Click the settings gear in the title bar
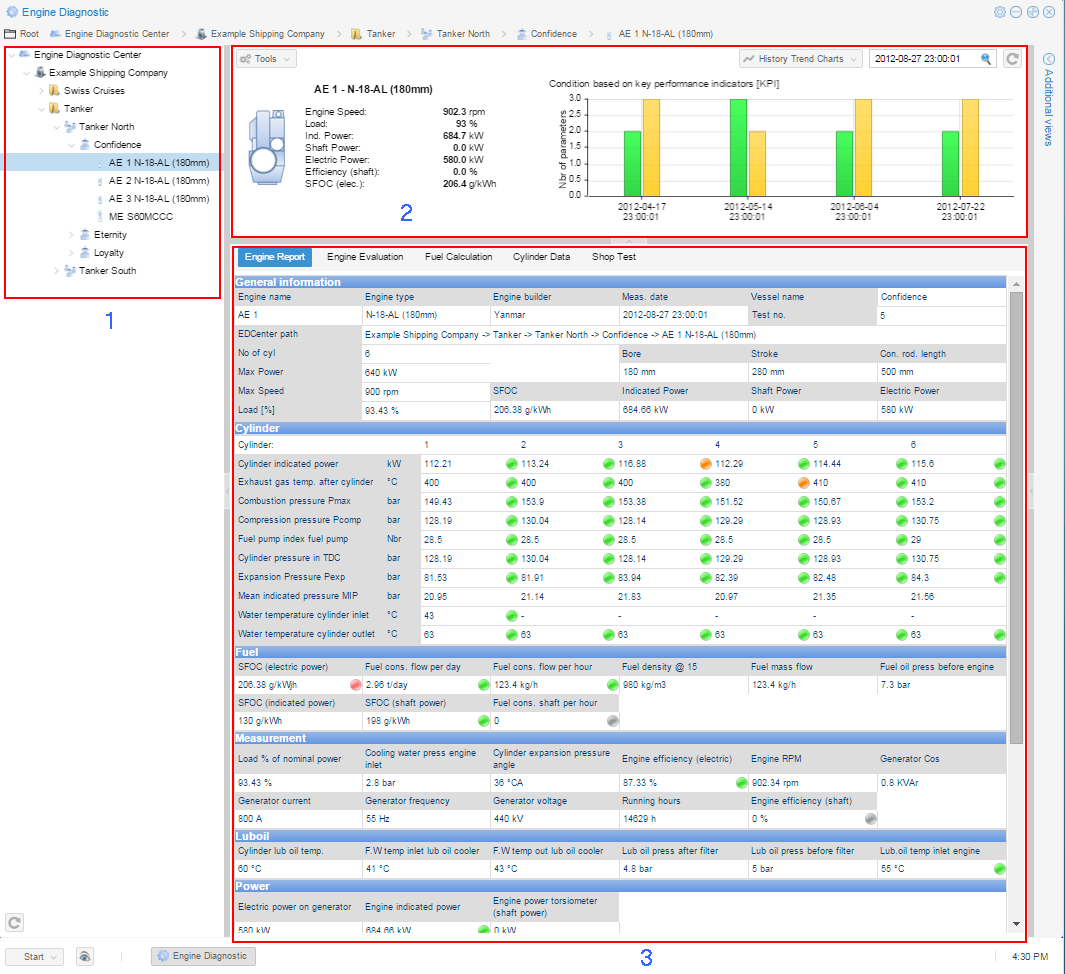 point(999,12)
